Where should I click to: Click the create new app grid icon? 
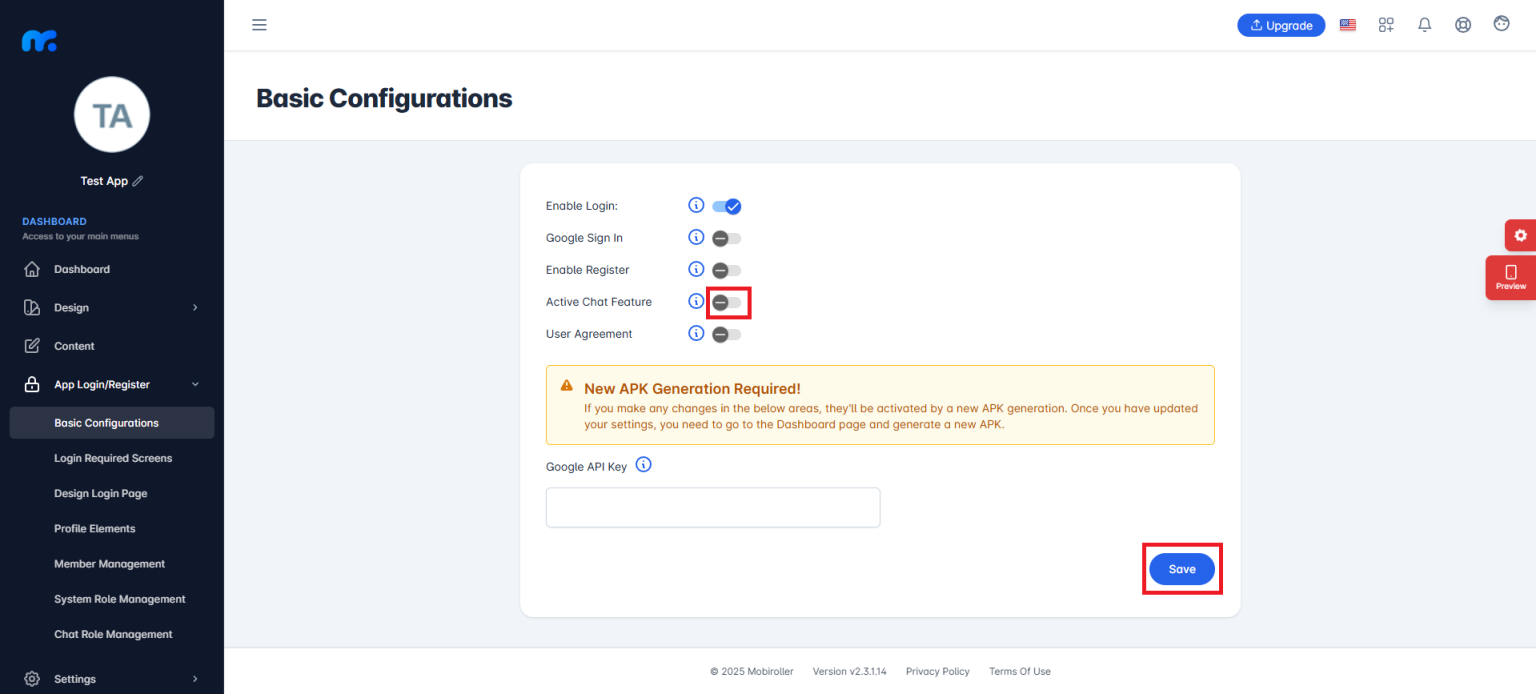(x=1386, y=24)
